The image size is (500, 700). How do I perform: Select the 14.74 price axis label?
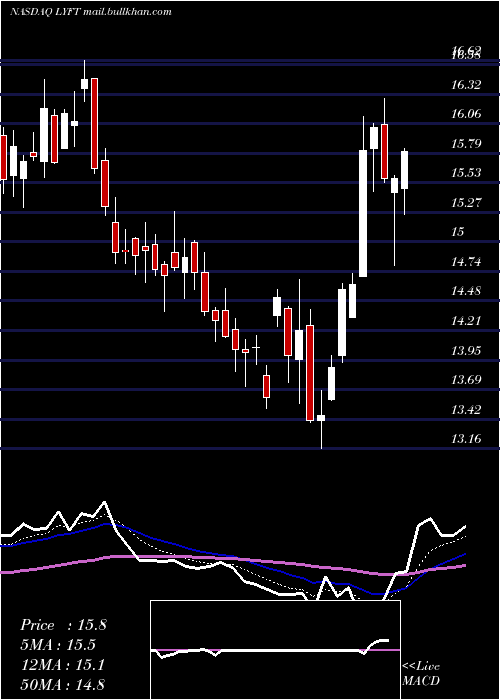coord(466,261)
